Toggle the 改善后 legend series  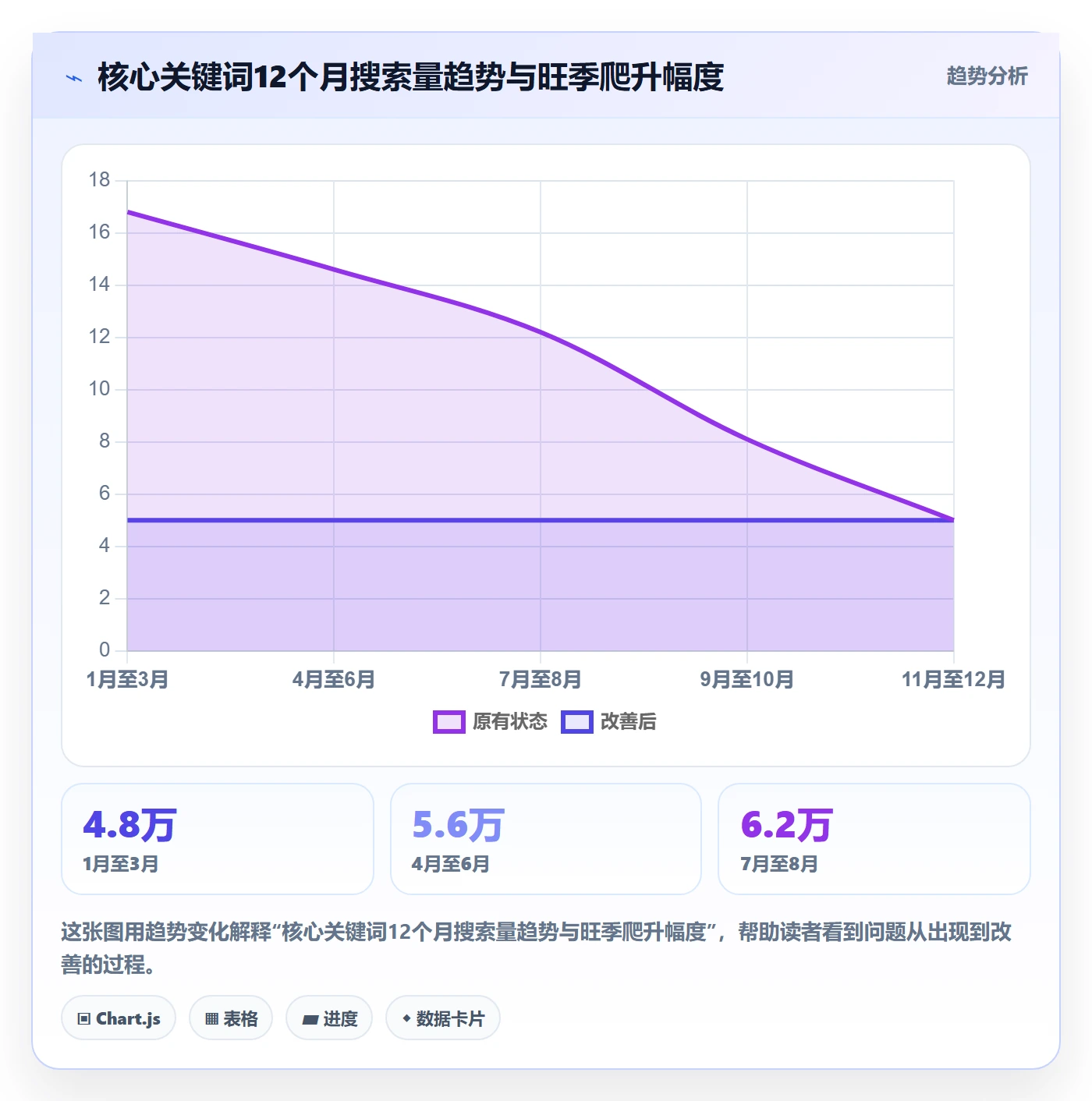(x=609, y=721)
